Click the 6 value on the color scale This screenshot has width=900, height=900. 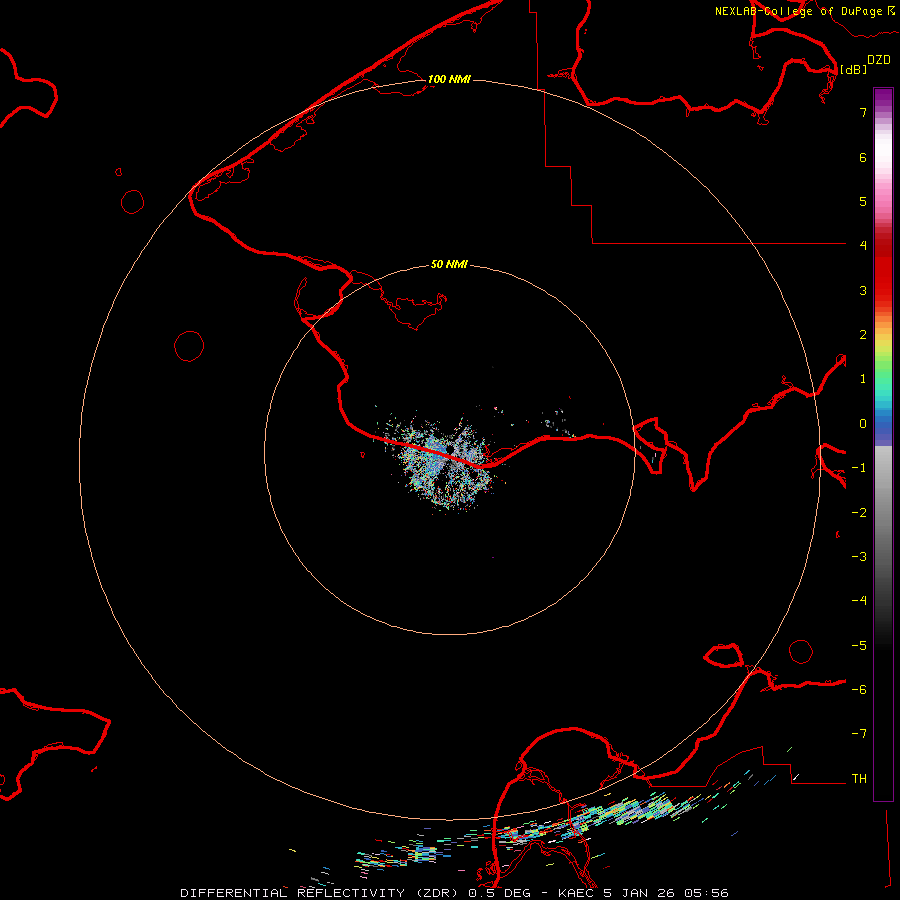pyautogui.click(x=863, y=157)
